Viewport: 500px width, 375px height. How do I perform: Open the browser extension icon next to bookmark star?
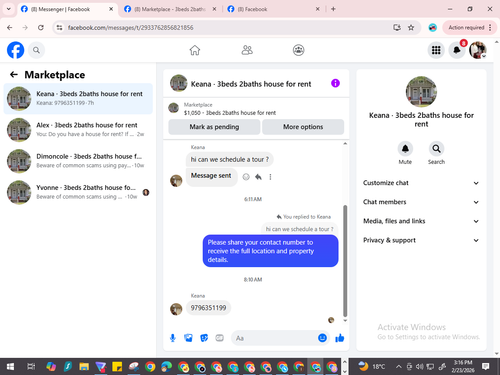[x=433, y=27]
